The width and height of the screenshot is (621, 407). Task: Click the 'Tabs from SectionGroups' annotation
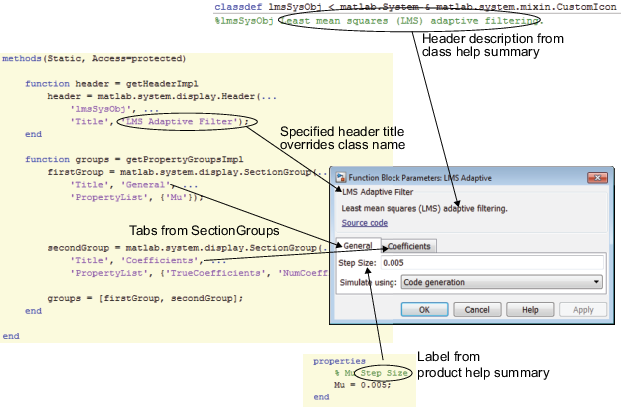click(x=204, y=230)
